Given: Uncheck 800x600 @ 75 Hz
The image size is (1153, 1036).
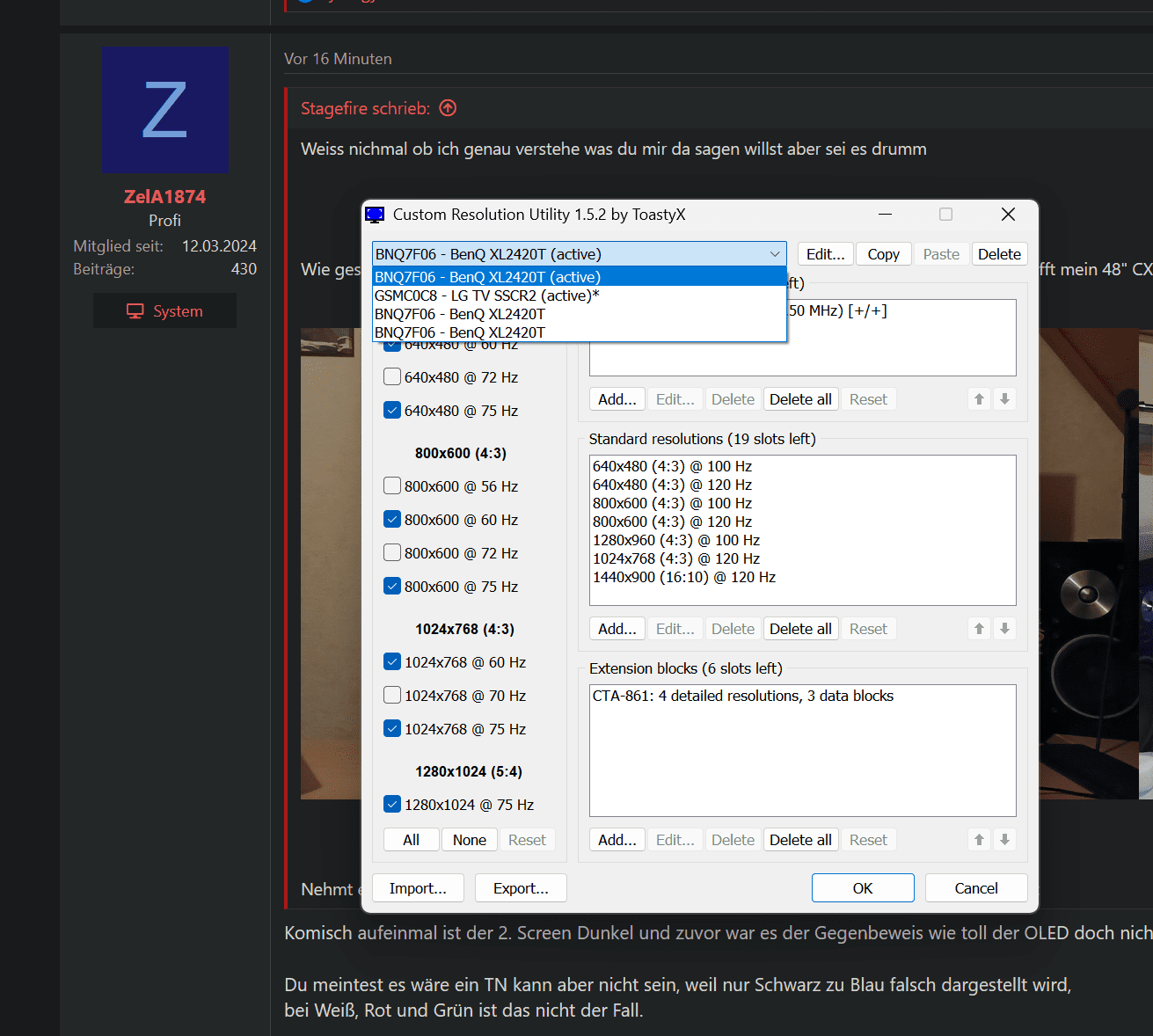Looking at the screenshot, I should tap(392, 587).
